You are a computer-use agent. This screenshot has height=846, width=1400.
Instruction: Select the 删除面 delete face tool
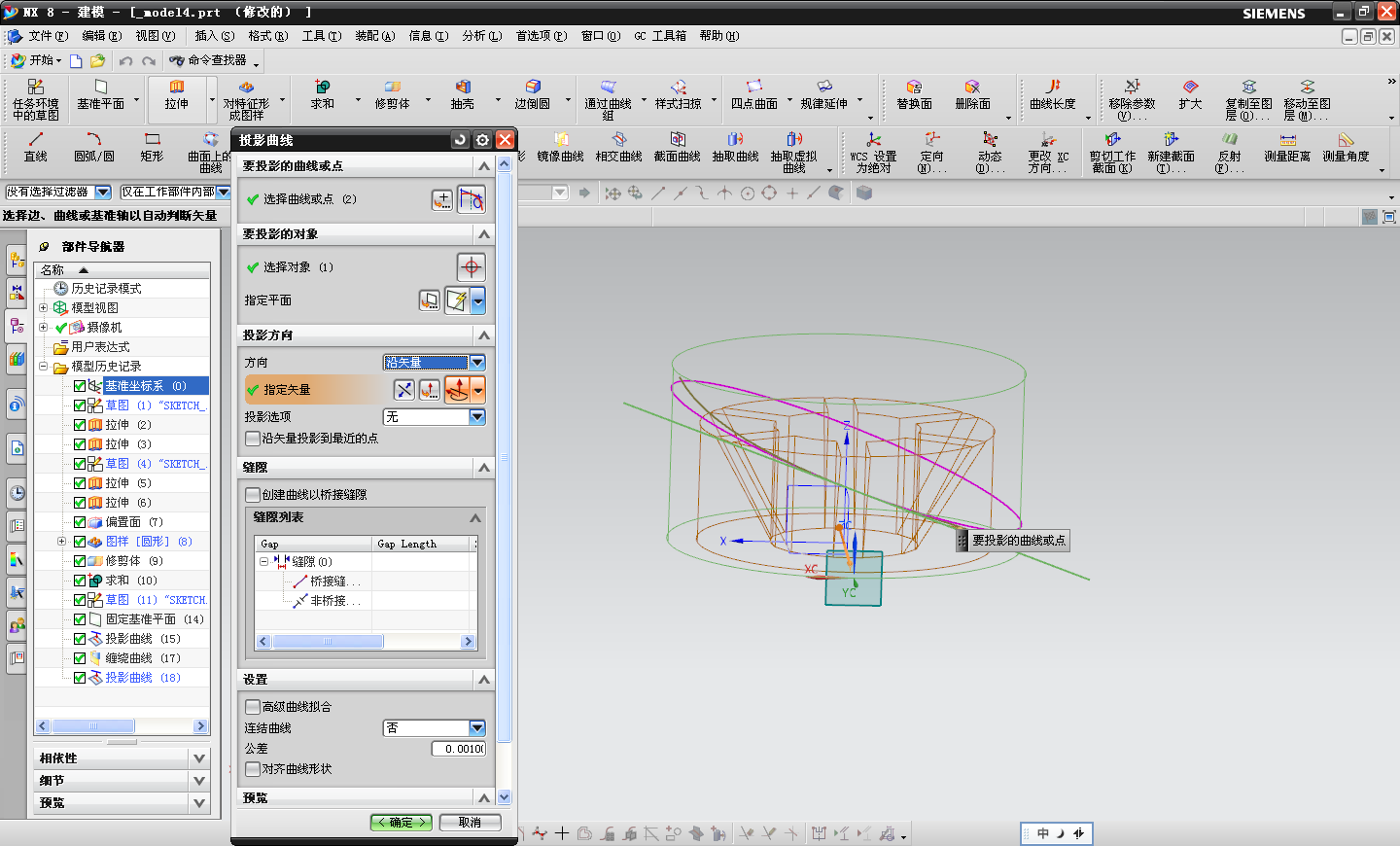coord(972,95)
